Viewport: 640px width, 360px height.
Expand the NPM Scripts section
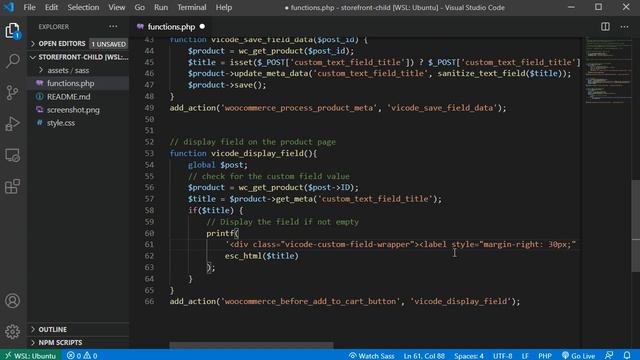[x=78, y=342]
